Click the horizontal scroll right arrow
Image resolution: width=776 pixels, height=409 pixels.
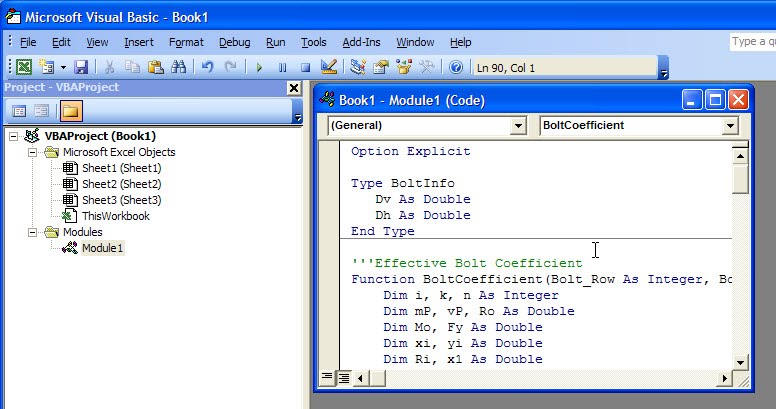point(725,379)
